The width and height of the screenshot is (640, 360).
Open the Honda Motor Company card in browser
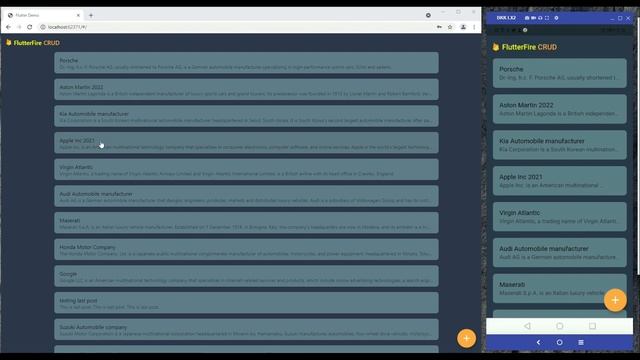246,249
